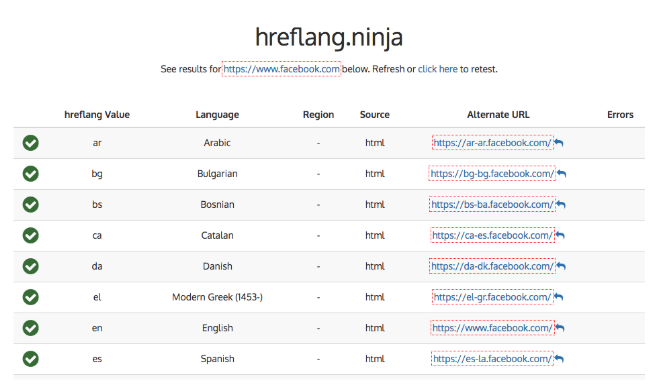Open the https://el-gr.facebook.com/ alternate URL
653x386 pixels.
[x=492, y=297]
